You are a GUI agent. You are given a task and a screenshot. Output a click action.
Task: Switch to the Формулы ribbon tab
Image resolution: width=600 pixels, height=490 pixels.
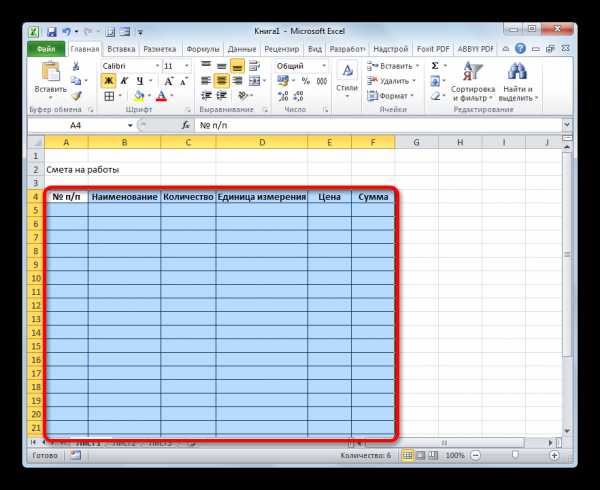tap(203, 49)
